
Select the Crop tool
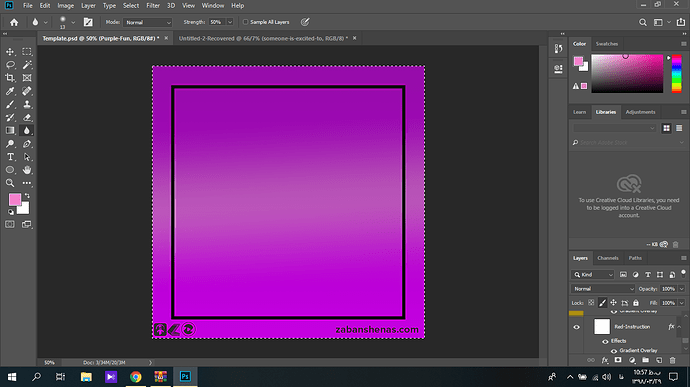10,78
